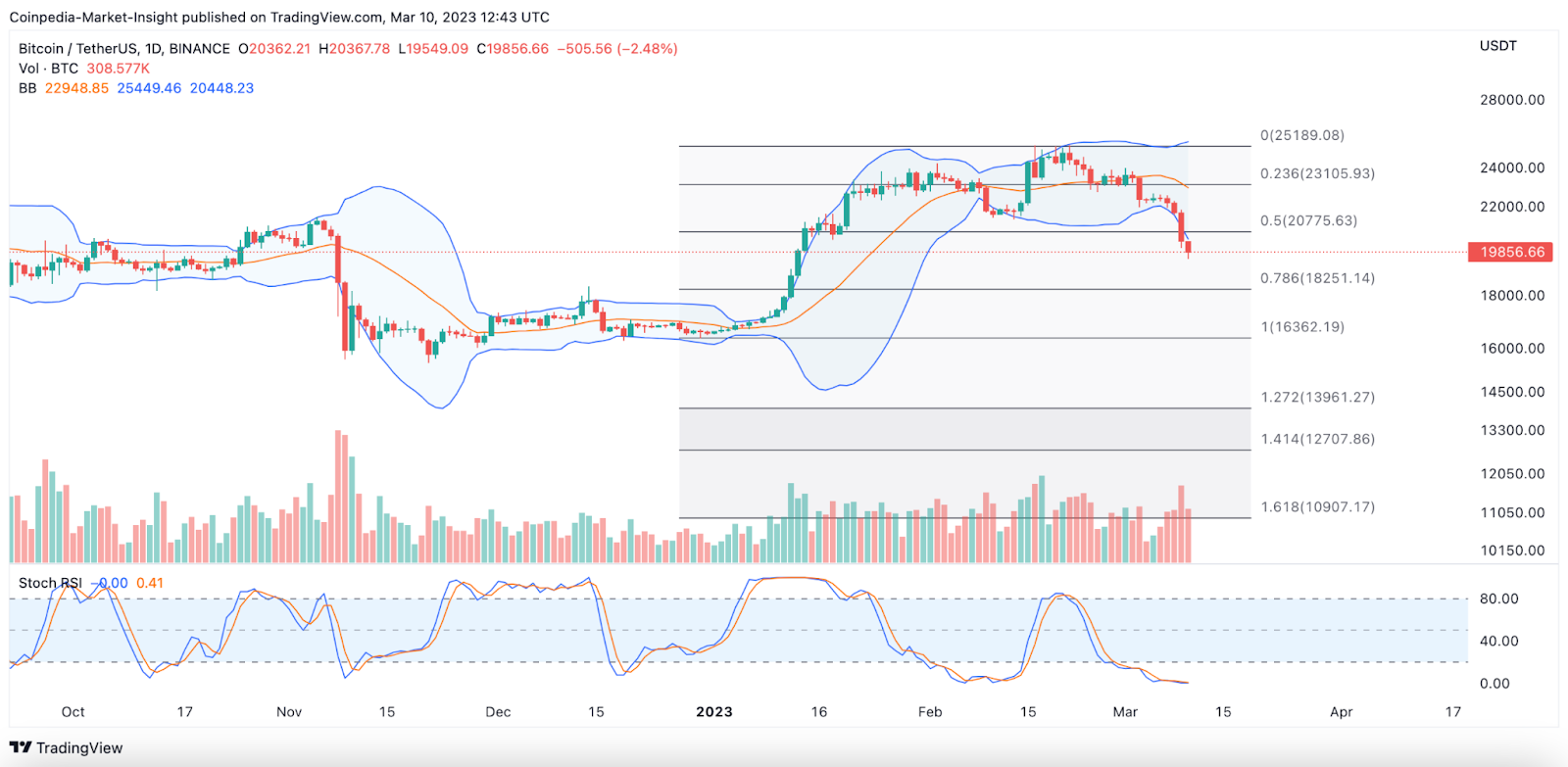Image resolution: width=1568 pixels, height=767 pixels.
Task: Click the BB lower value 20448.23
Action: (x=221, y=87)
